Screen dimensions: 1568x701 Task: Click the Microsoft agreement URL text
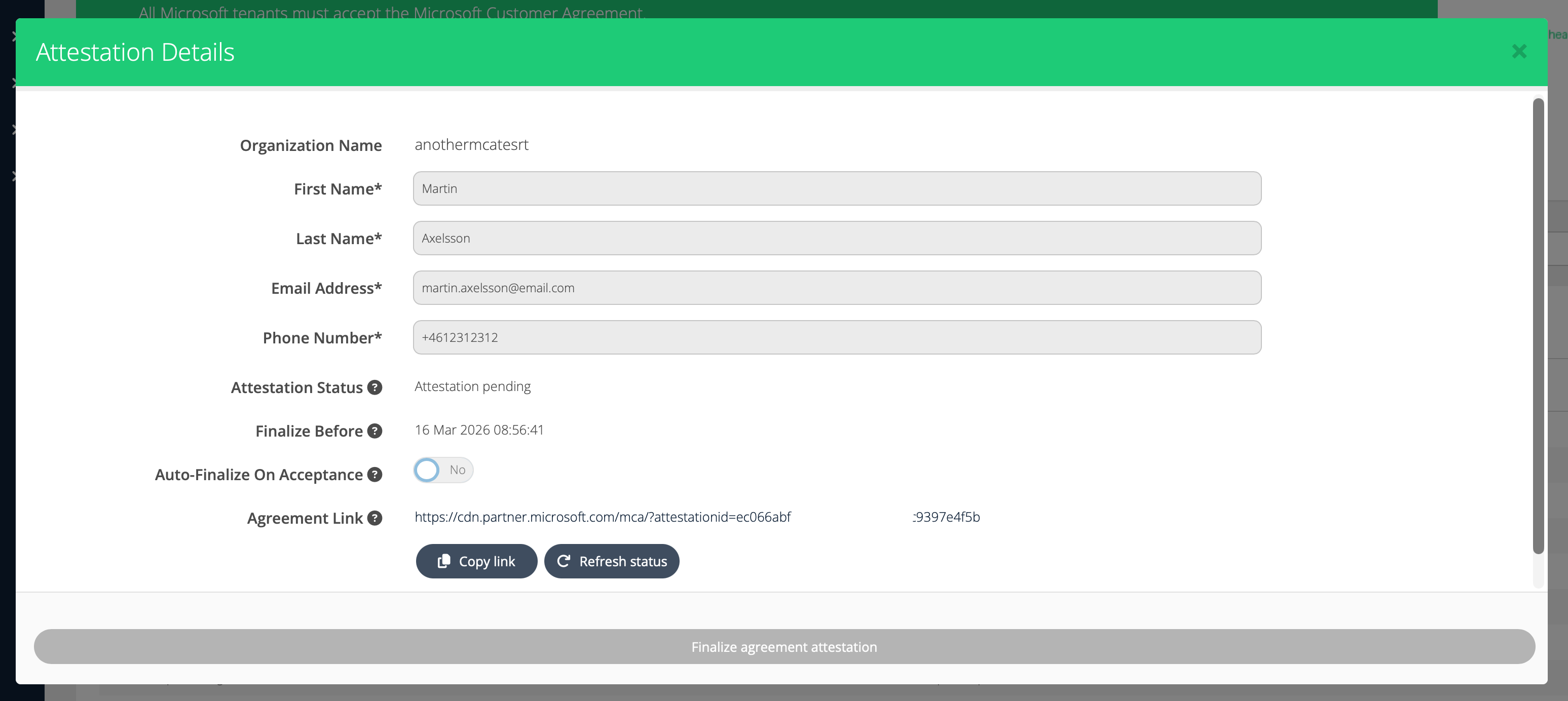coord(697,517)
